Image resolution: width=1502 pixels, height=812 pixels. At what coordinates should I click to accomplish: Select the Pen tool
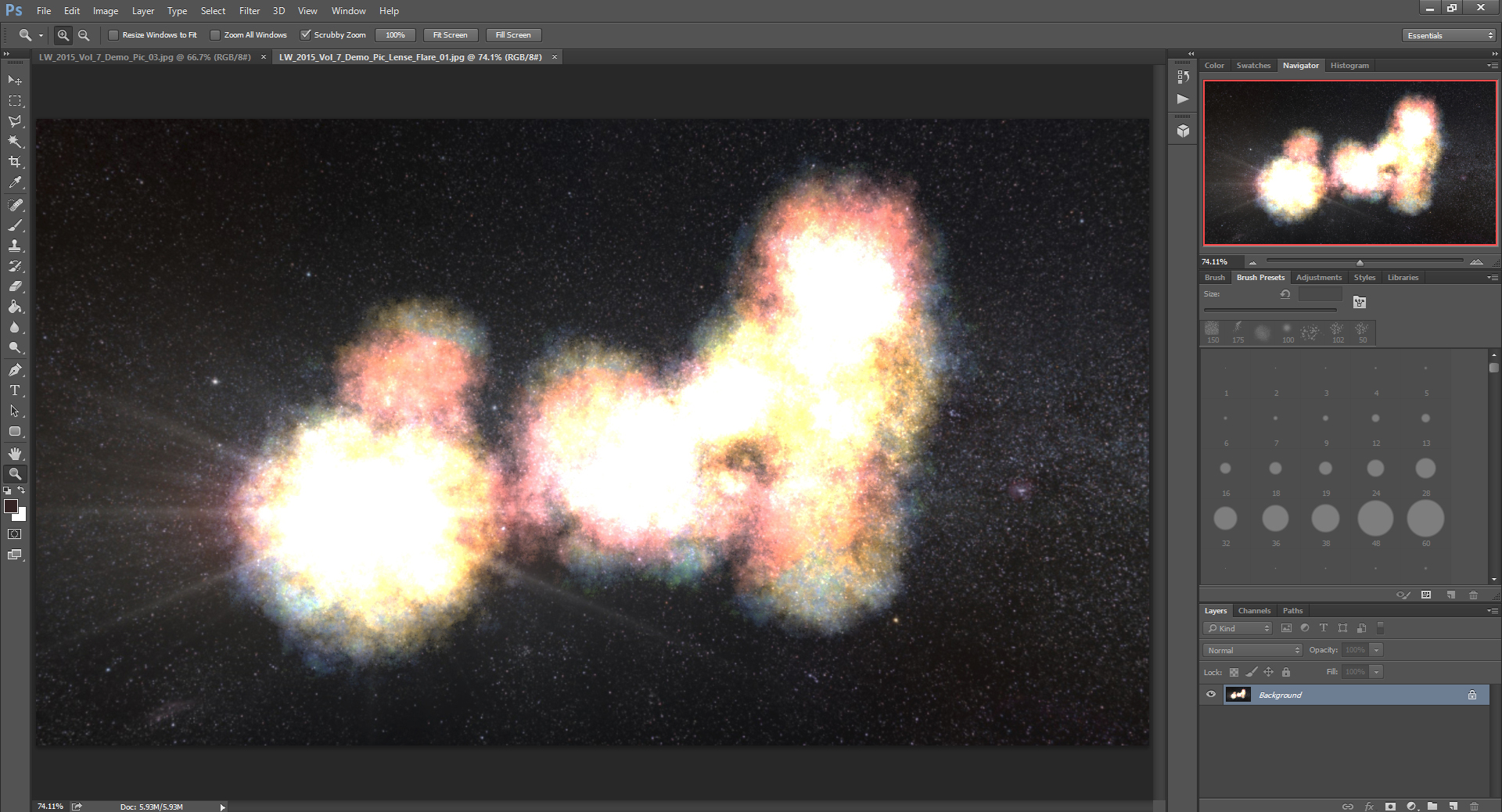point(15,370)
